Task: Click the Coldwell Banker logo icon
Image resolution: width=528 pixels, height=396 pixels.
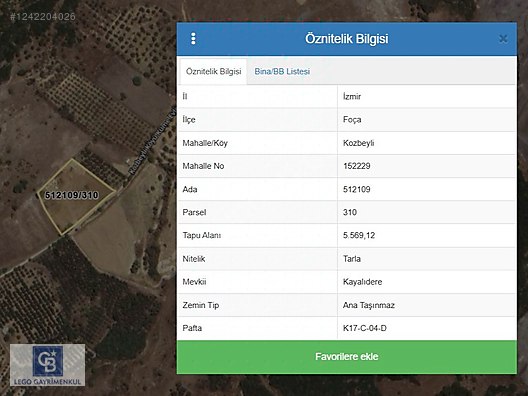Action: 48,361
